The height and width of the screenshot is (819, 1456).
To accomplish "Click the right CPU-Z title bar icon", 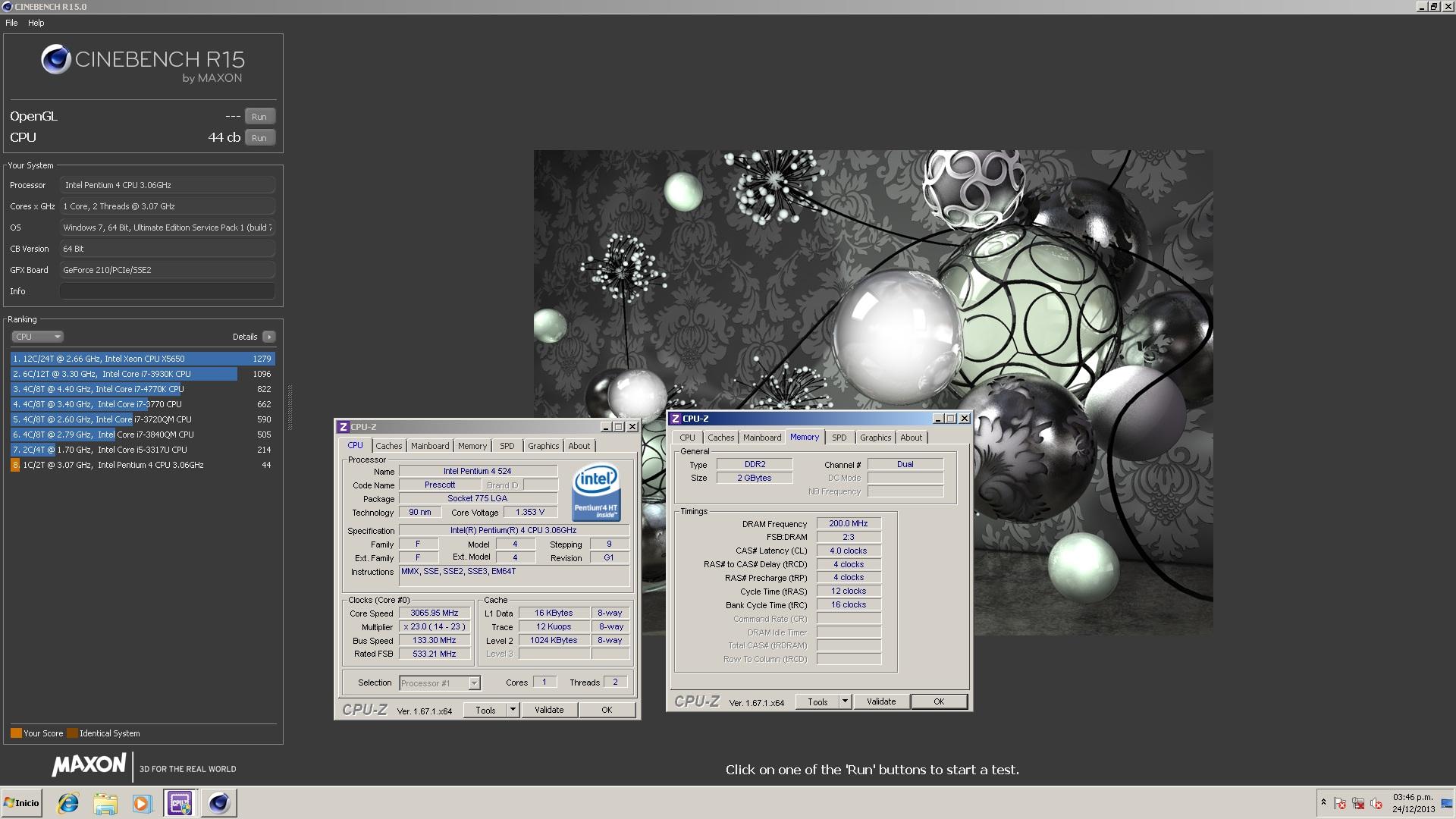I will pos(676,419).
